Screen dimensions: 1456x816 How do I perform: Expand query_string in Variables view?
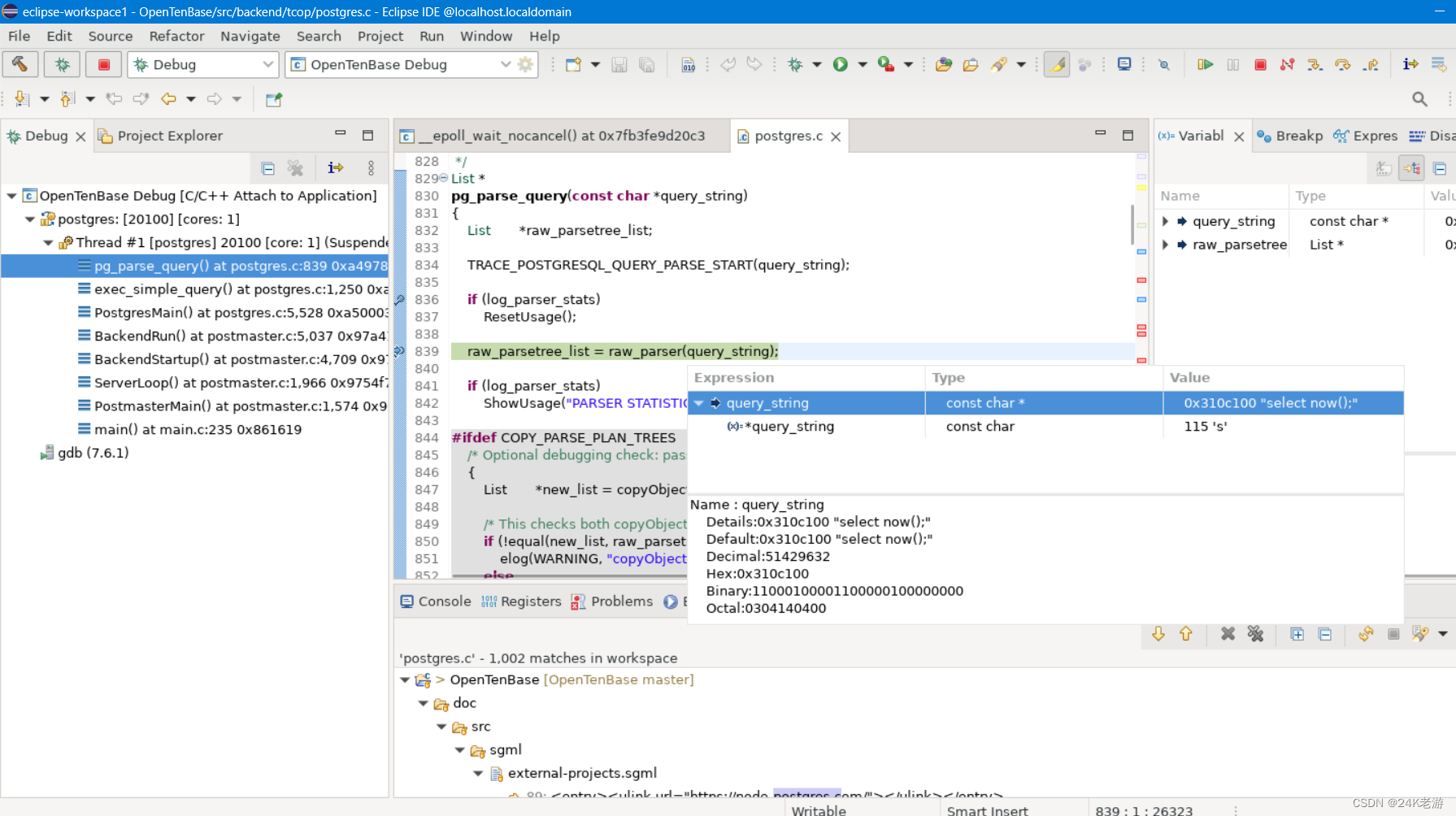click(x=1166, y=221)
